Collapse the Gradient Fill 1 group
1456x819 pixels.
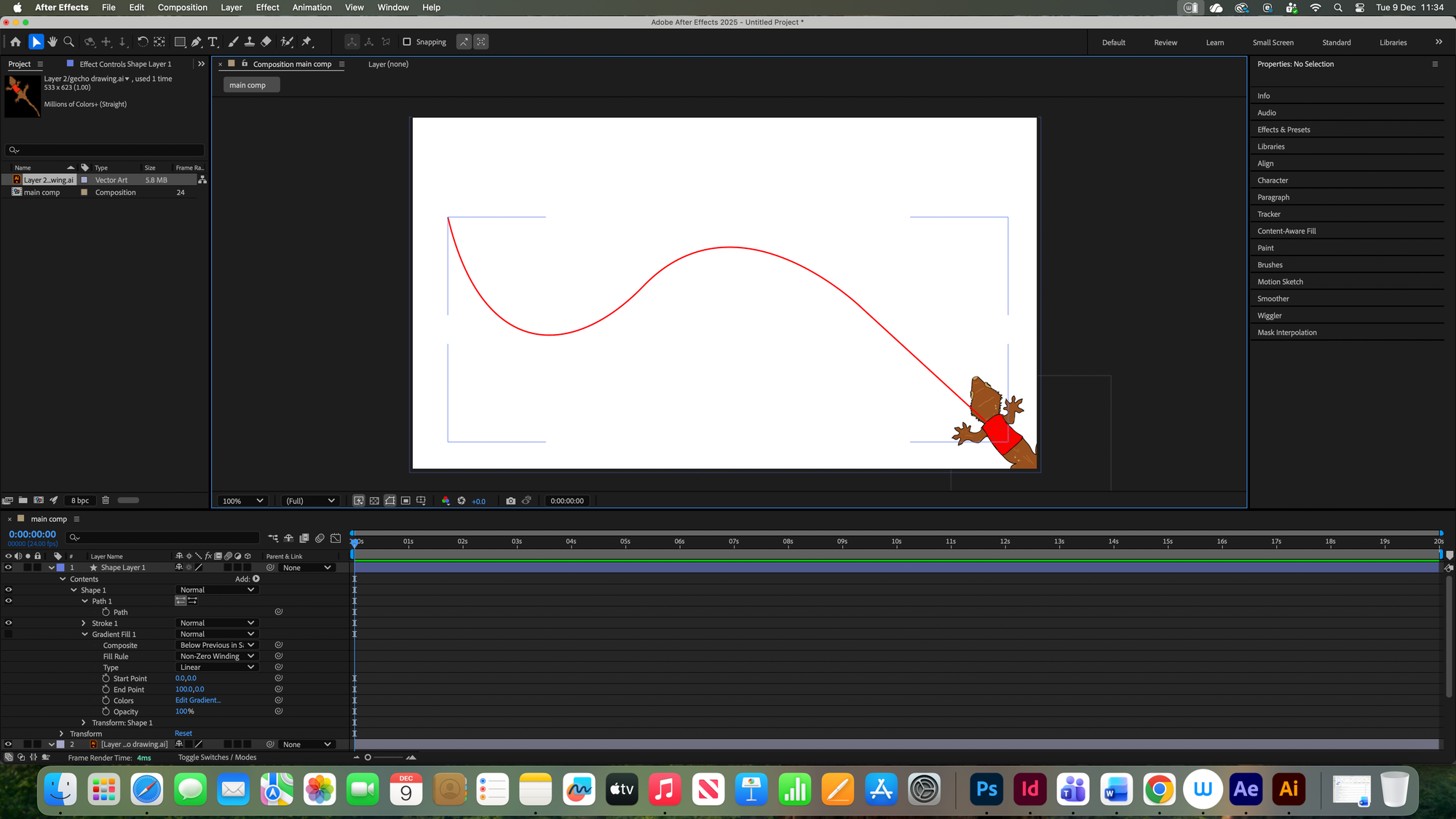pyautogui.click(x=85, y=634)
